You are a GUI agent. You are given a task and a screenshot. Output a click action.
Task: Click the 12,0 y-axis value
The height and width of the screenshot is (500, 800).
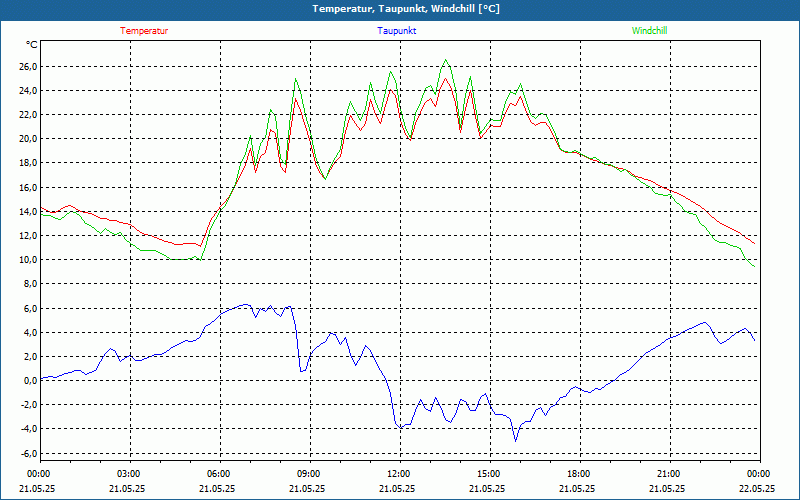tap(28, 235)
